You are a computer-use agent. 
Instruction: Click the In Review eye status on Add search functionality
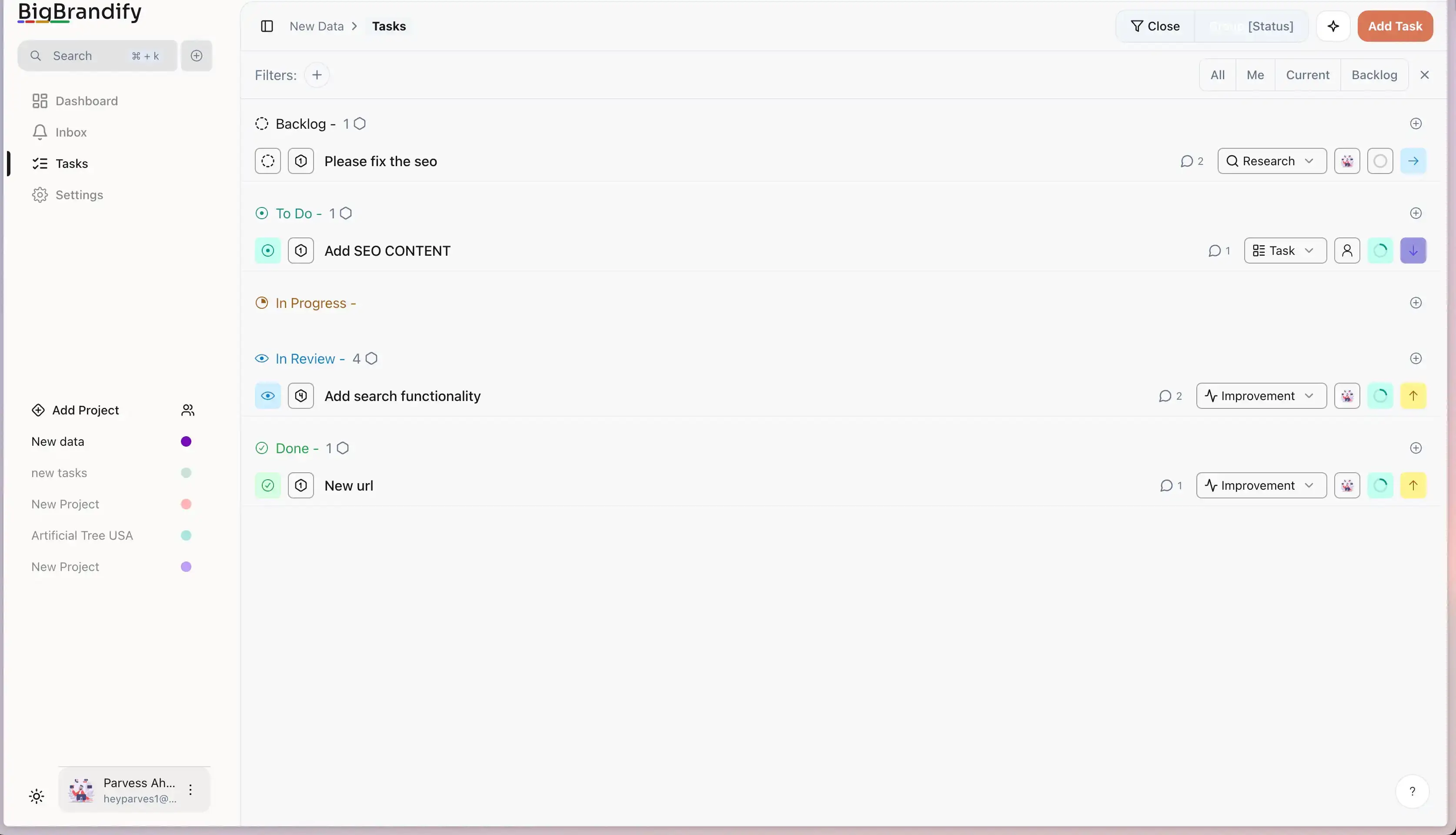(x=267, y=395)
